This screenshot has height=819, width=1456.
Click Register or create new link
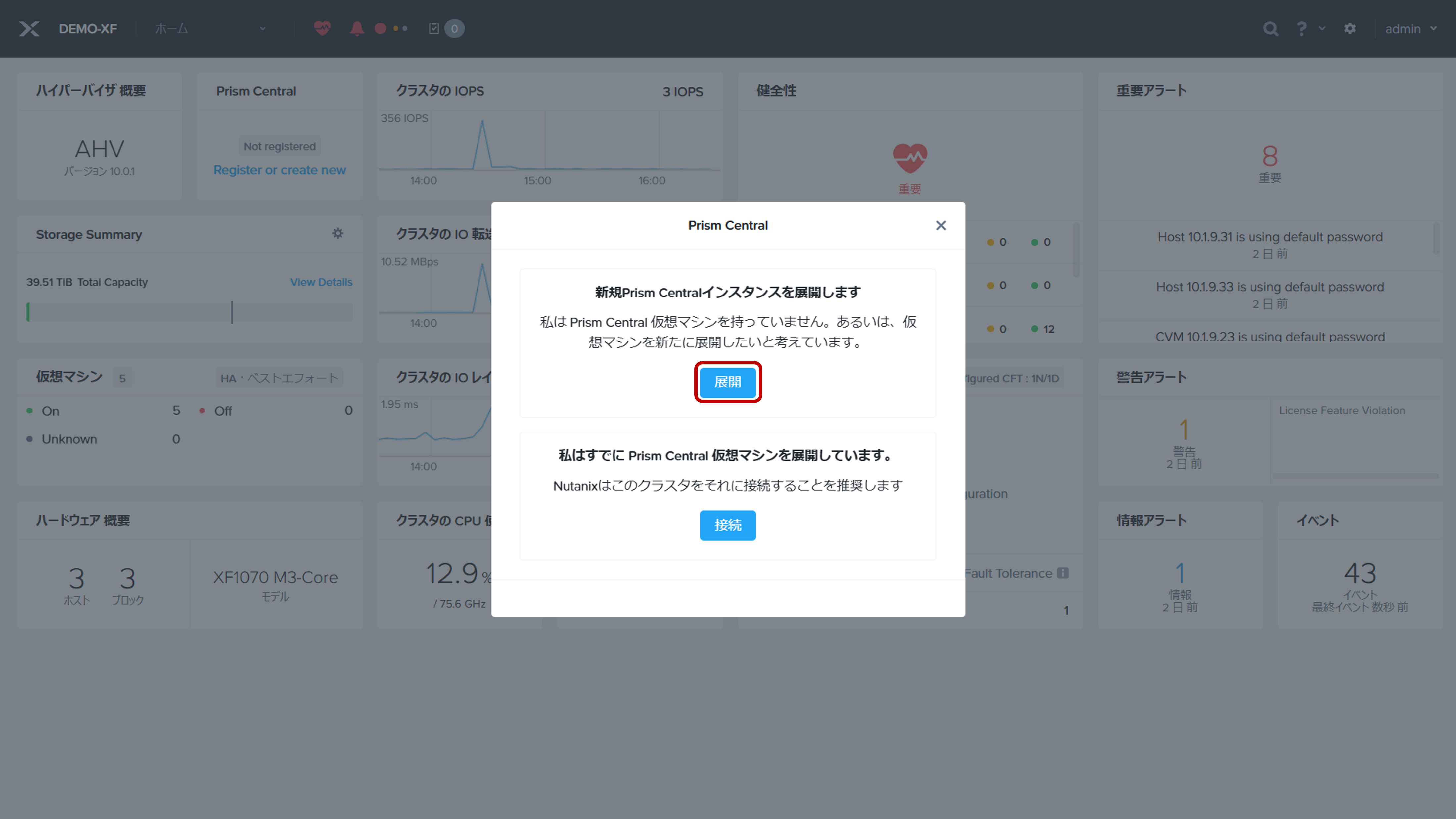(279, 170)
